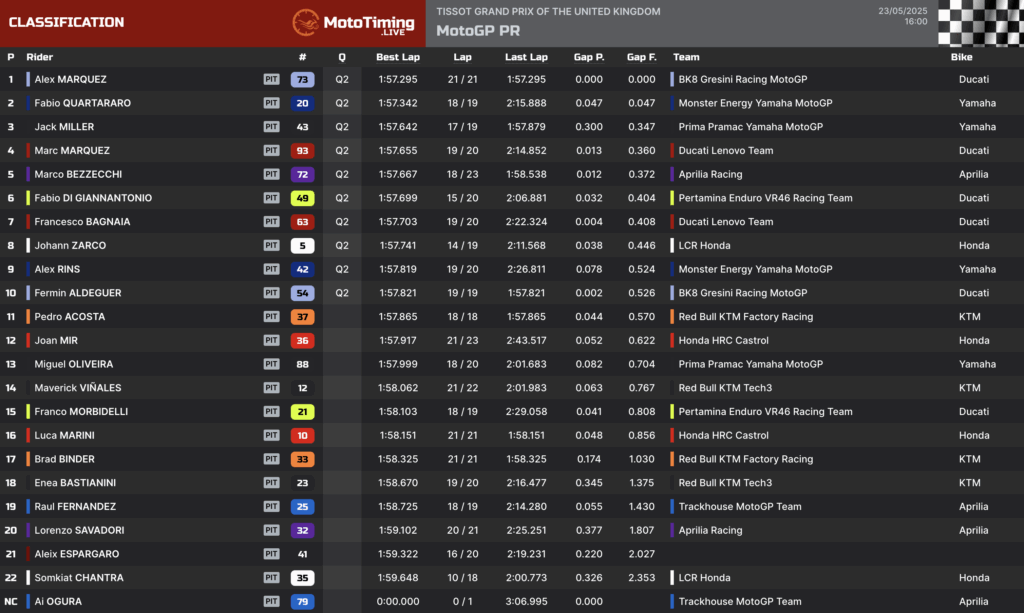The width and height of the screenshot is (1024, 613).
Task: Select rider Lorenzo SAVADORI
Action: [x=79, y=530]
